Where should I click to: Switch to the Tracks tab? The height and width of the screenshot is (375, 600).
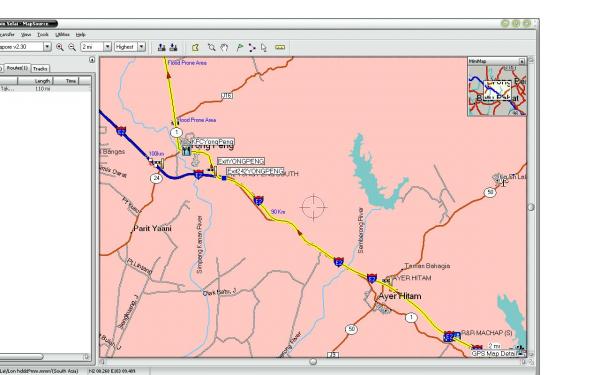40,68
